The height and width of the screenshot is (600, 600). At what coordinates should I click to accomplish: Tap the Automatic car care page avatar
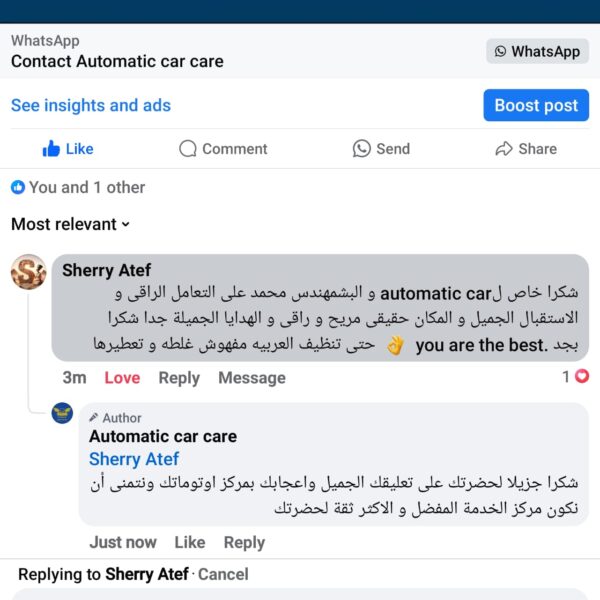pyautogui.click(x=62, y=413)
